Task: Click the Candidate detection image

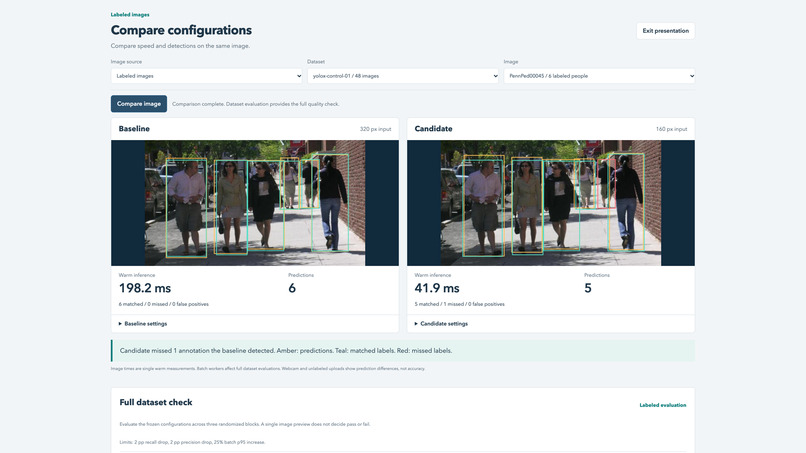Action: 551,203
